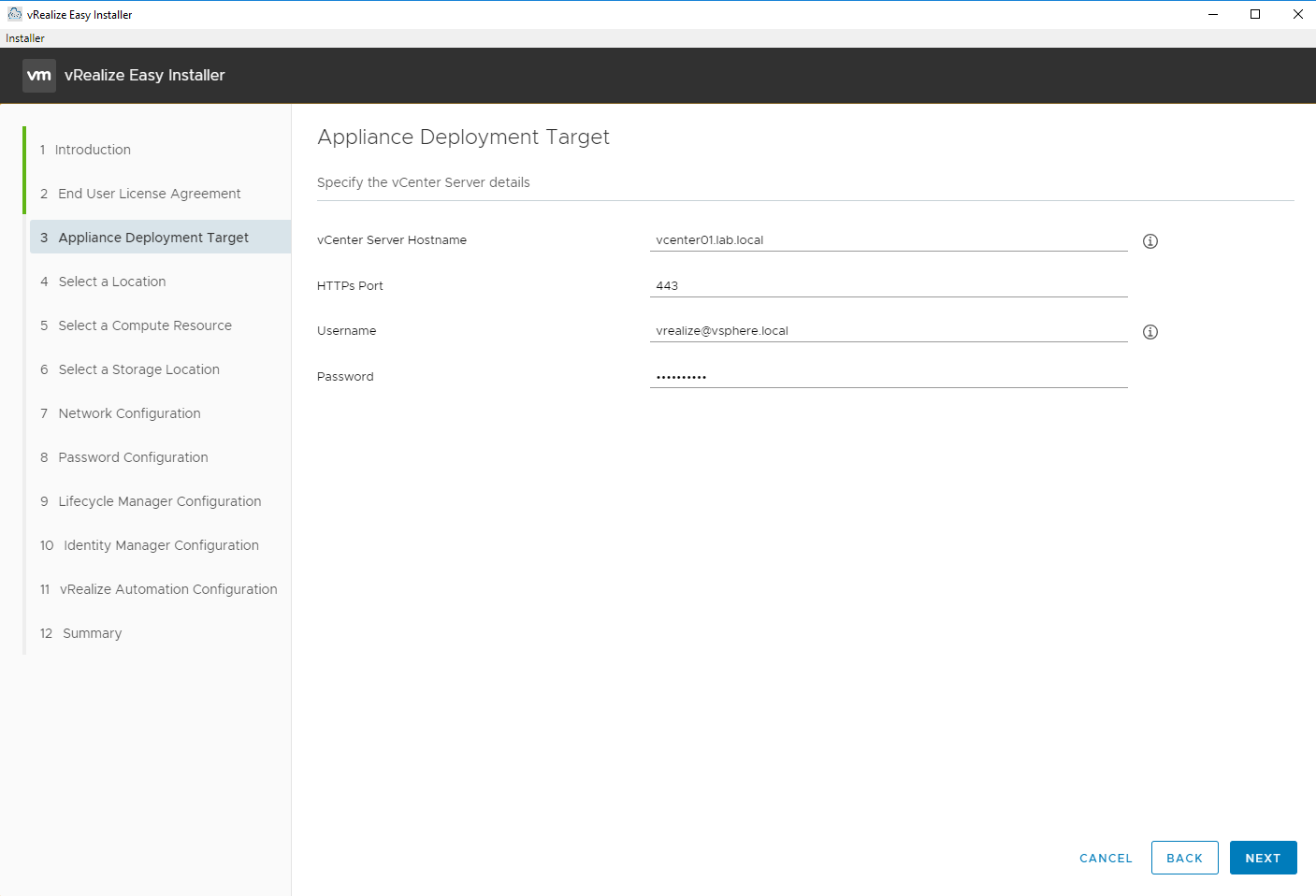1316x896 pixels.
Task: Click the vRealize Easy Installer title bar app icon
Action: click(x=14, y=14)
